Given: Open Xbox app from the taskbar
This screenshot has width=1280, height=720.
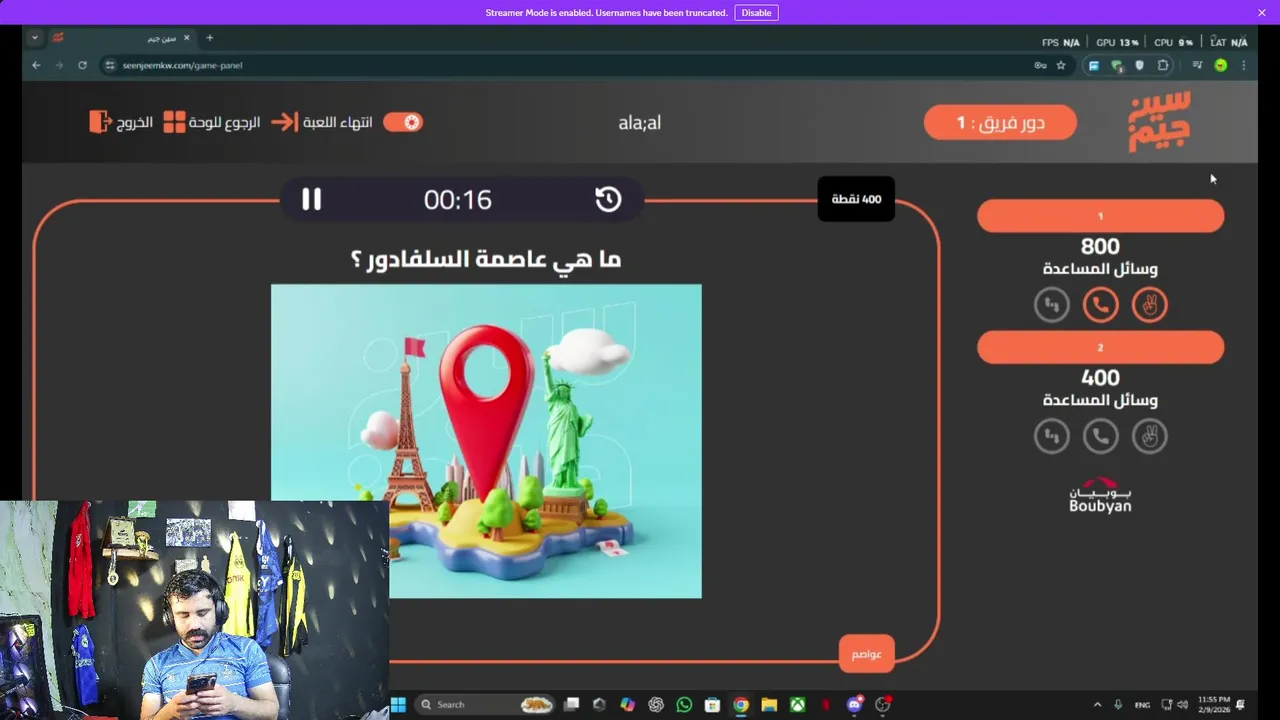Looking at the screenshot, I should pyautogui.click(x=797, y=704).
